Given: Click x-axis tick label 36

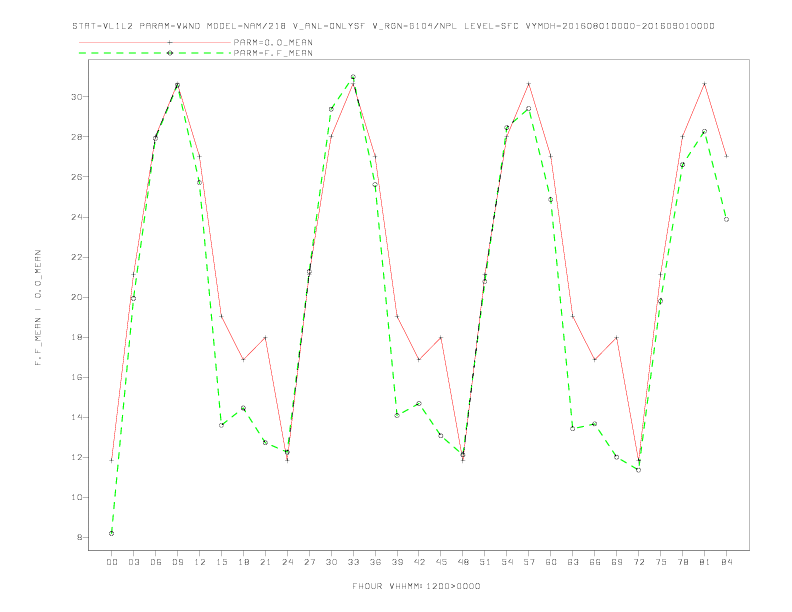Looking at the screenshot, I should click(375, 562).
